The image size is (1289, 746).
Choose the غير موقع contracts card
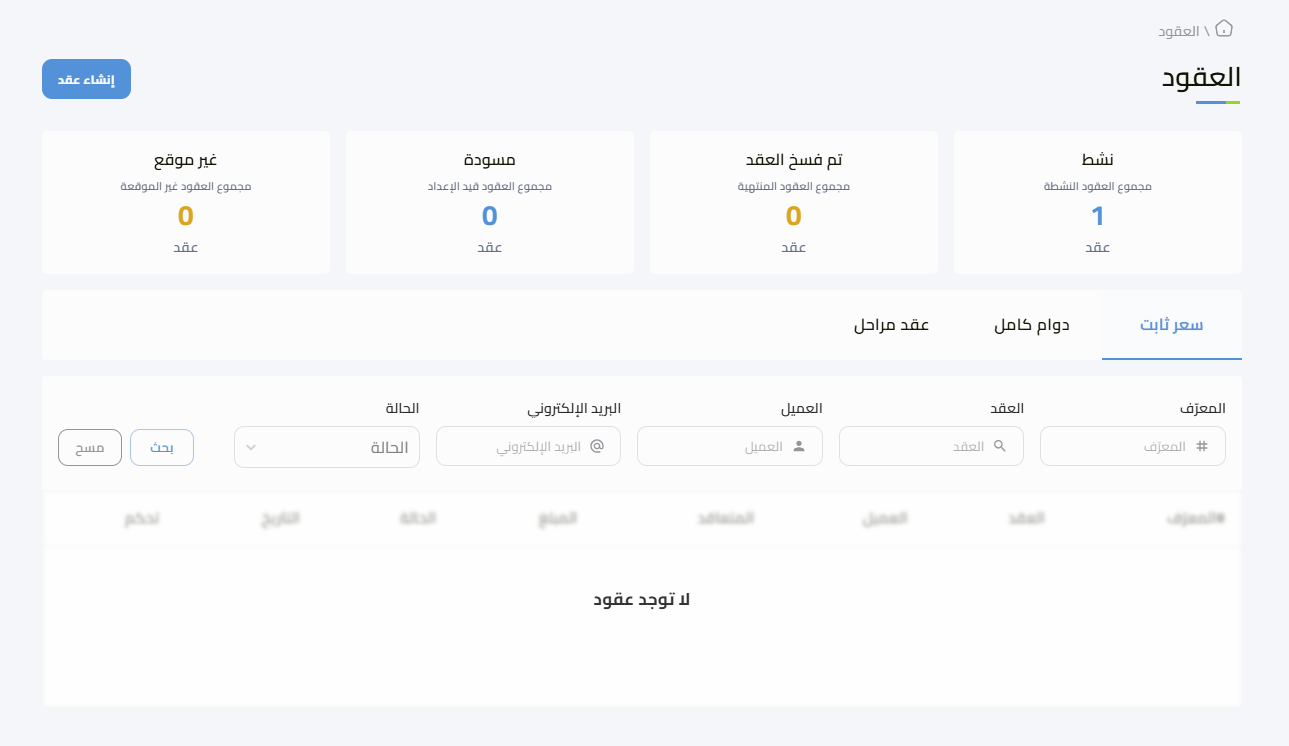[x=186, y=202]
